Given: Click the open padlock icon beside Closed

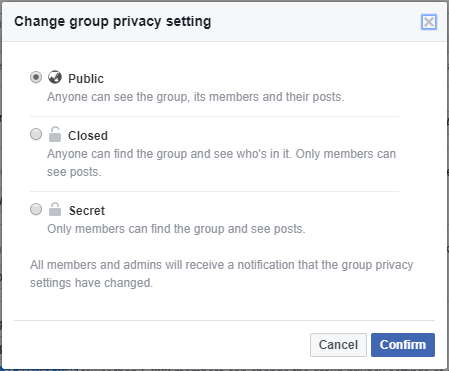Looking at the screenshot, I should [x=55, y=134].
